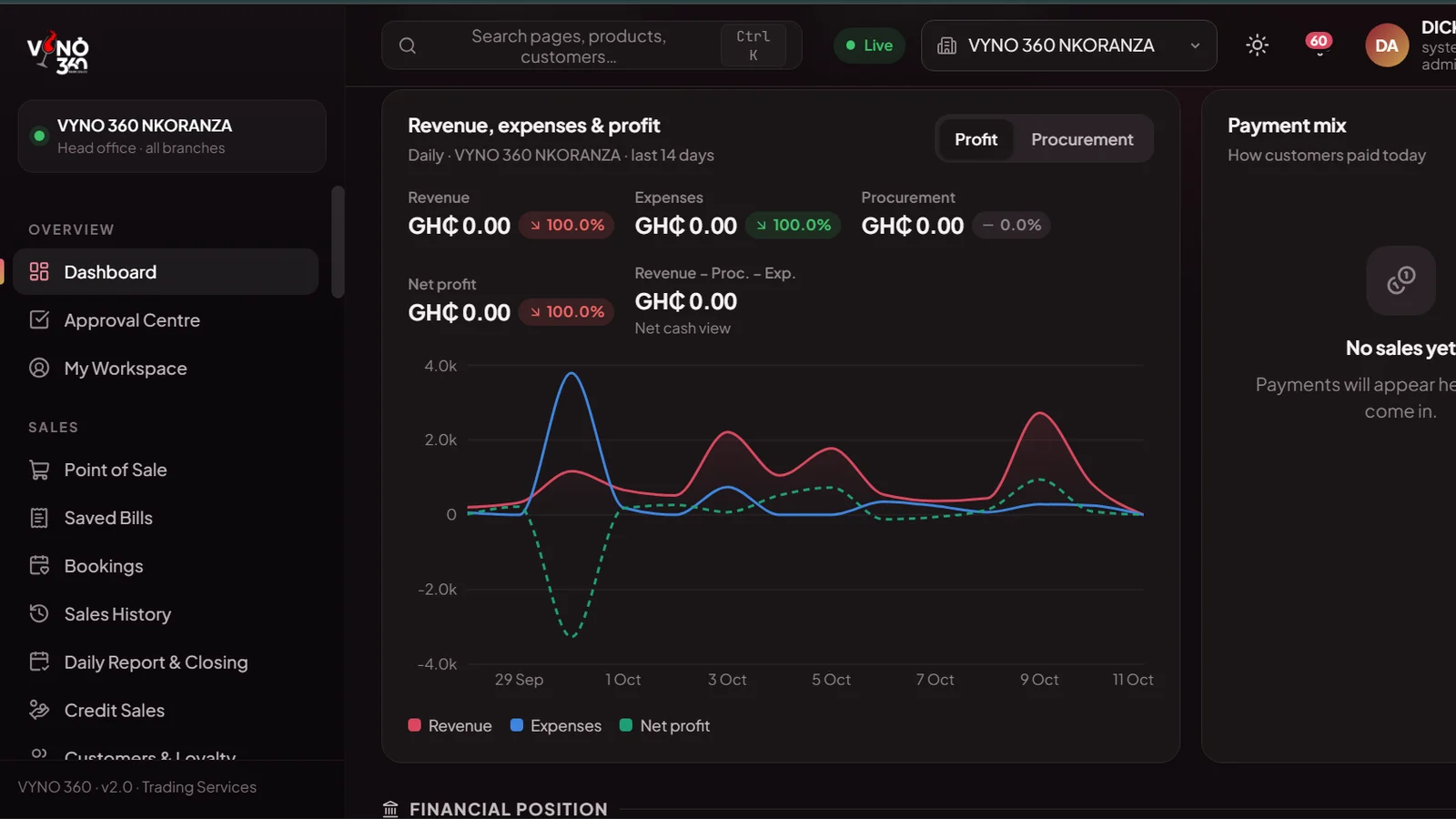Click the Sales History clock icon
The width and height of the screenshot is (1456, 819).
click(39, 613)
